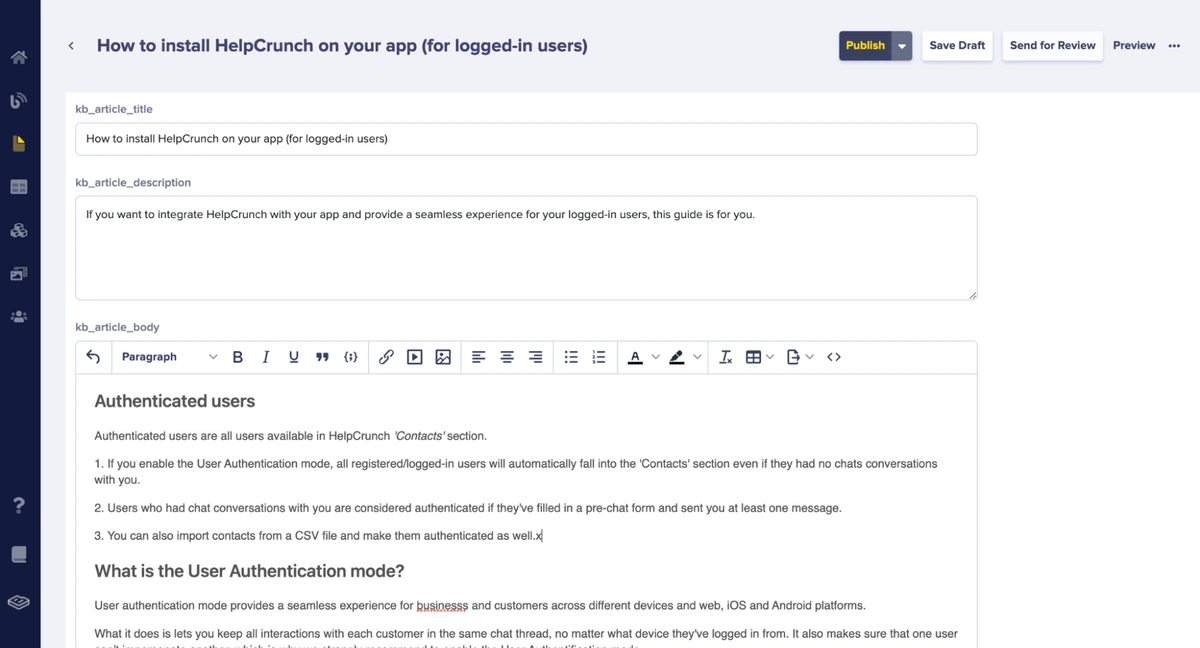This screenshot has width=1200, height=648.
Task: Center-align the text
Action: click(507, 357)
